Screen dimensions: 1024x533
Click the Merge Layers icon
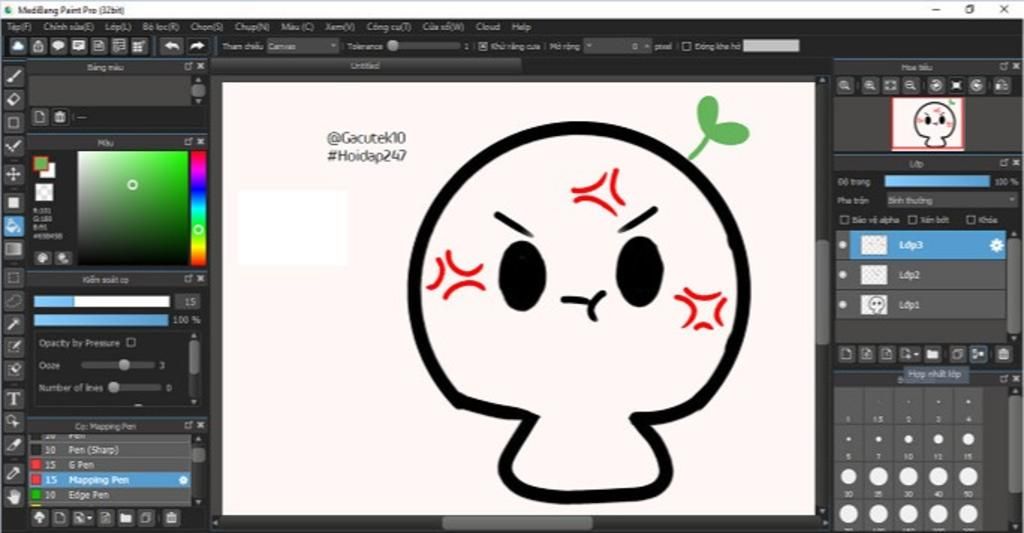point(978,354)
